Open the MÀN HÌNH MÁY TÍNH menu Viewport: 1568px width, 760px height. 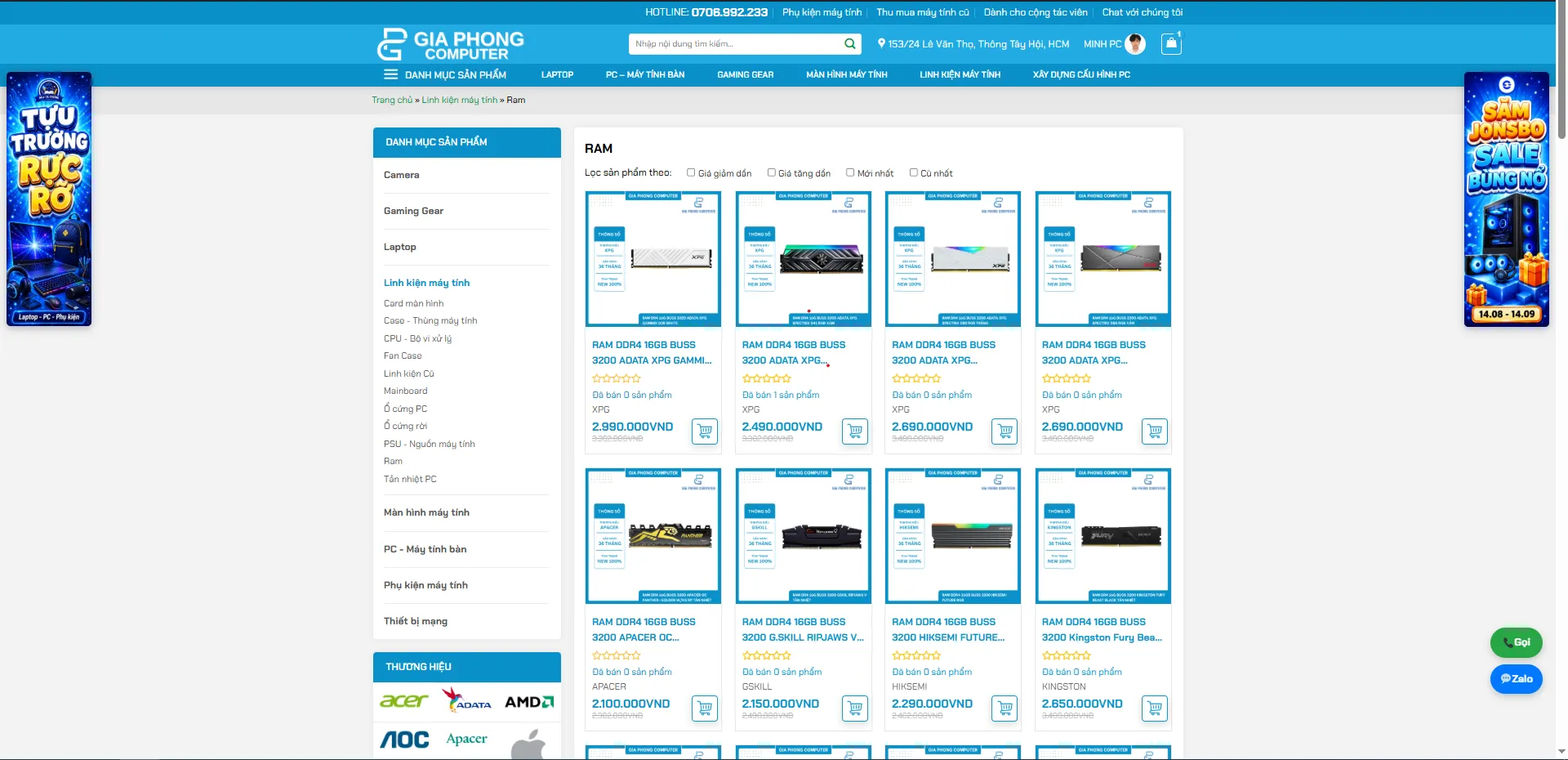(x=847, y=74)
